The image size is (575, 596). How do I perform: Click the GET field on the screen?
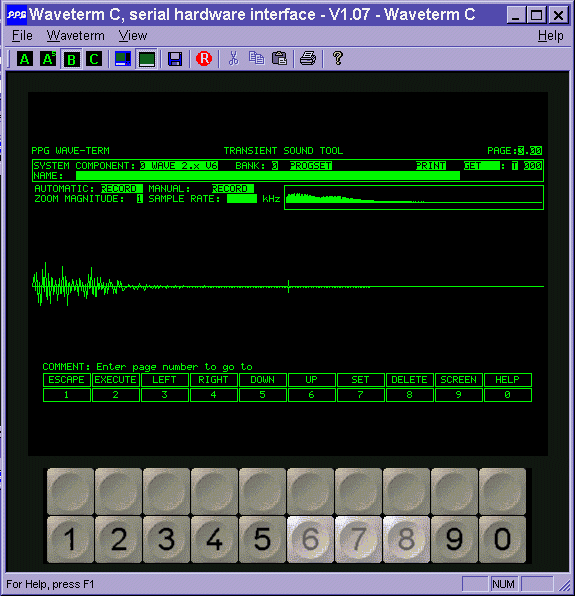pos(482,166)
